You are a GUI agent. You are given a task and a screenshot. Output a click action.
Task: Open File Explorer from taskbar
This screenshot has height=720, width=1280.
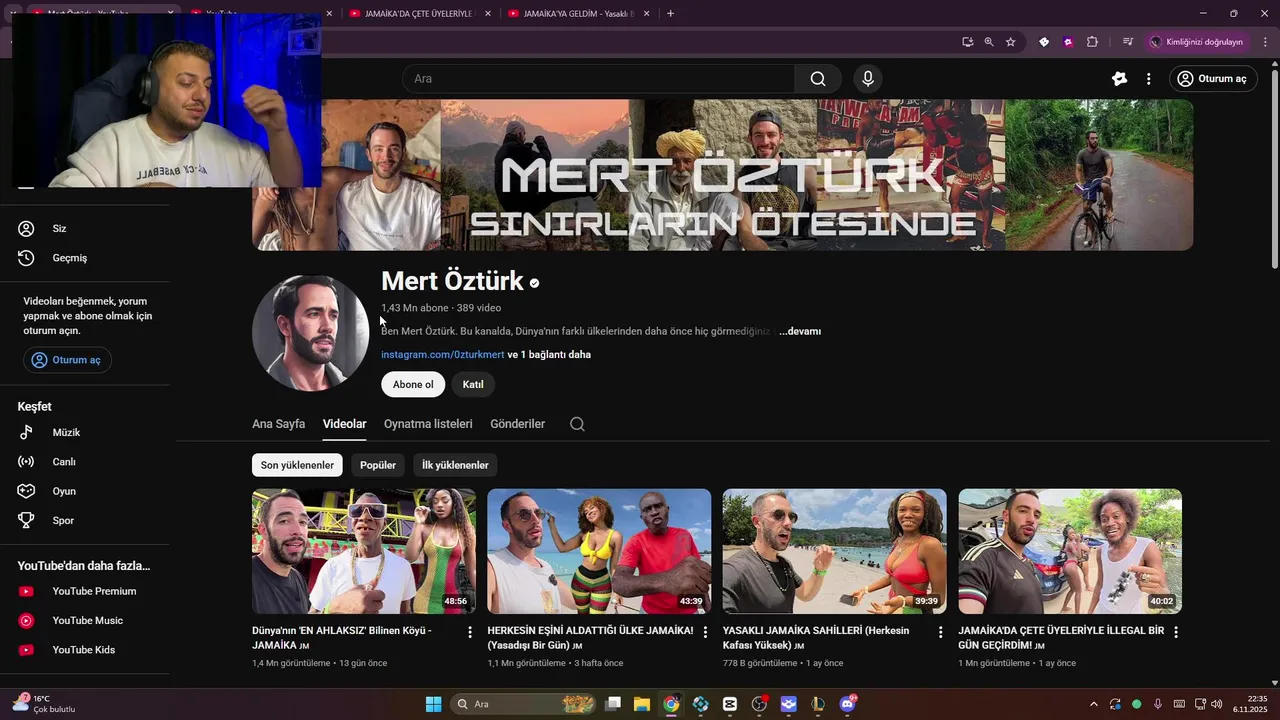click(x=641, y=704)
